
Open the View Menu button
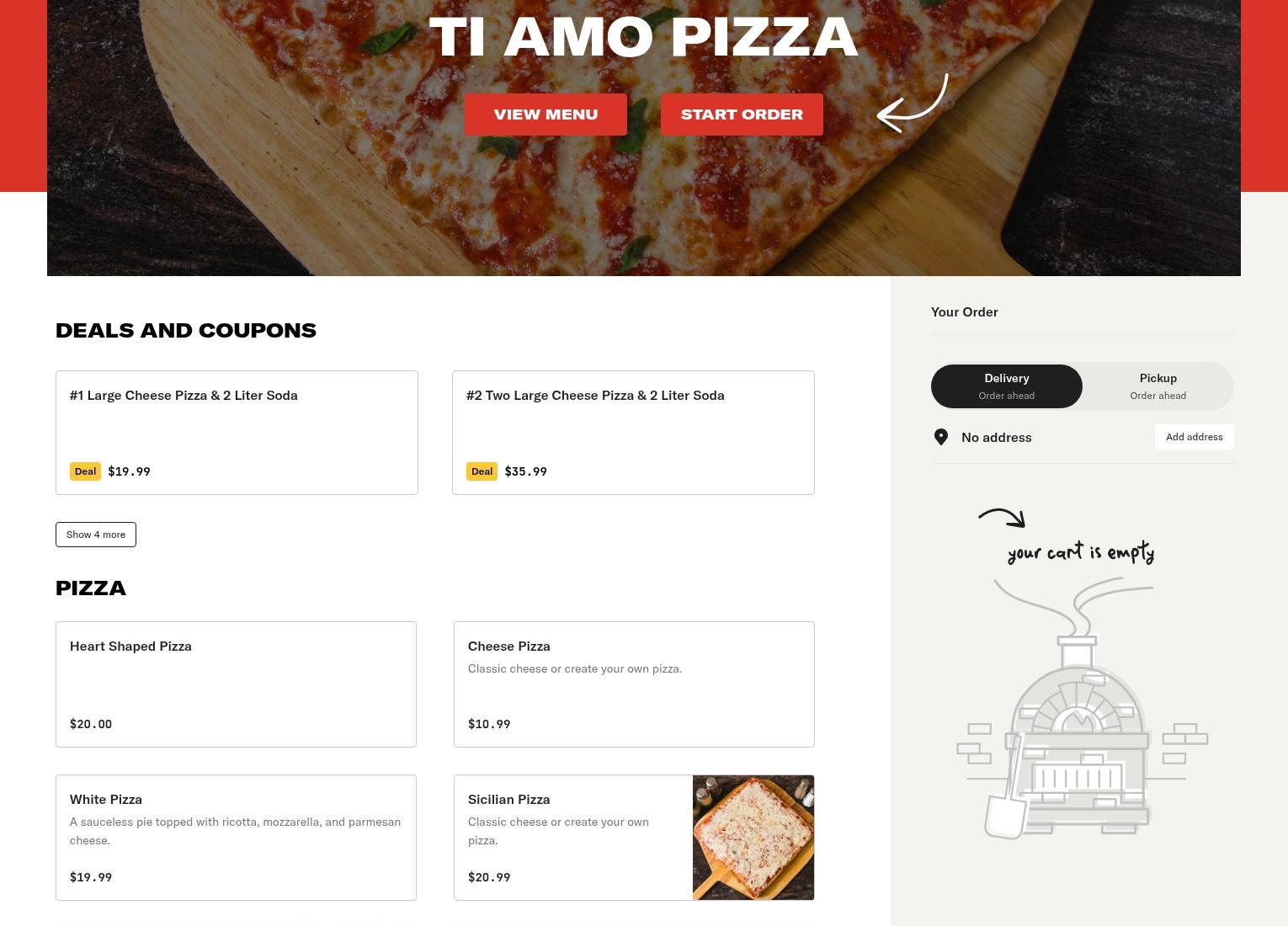[546, 114]
